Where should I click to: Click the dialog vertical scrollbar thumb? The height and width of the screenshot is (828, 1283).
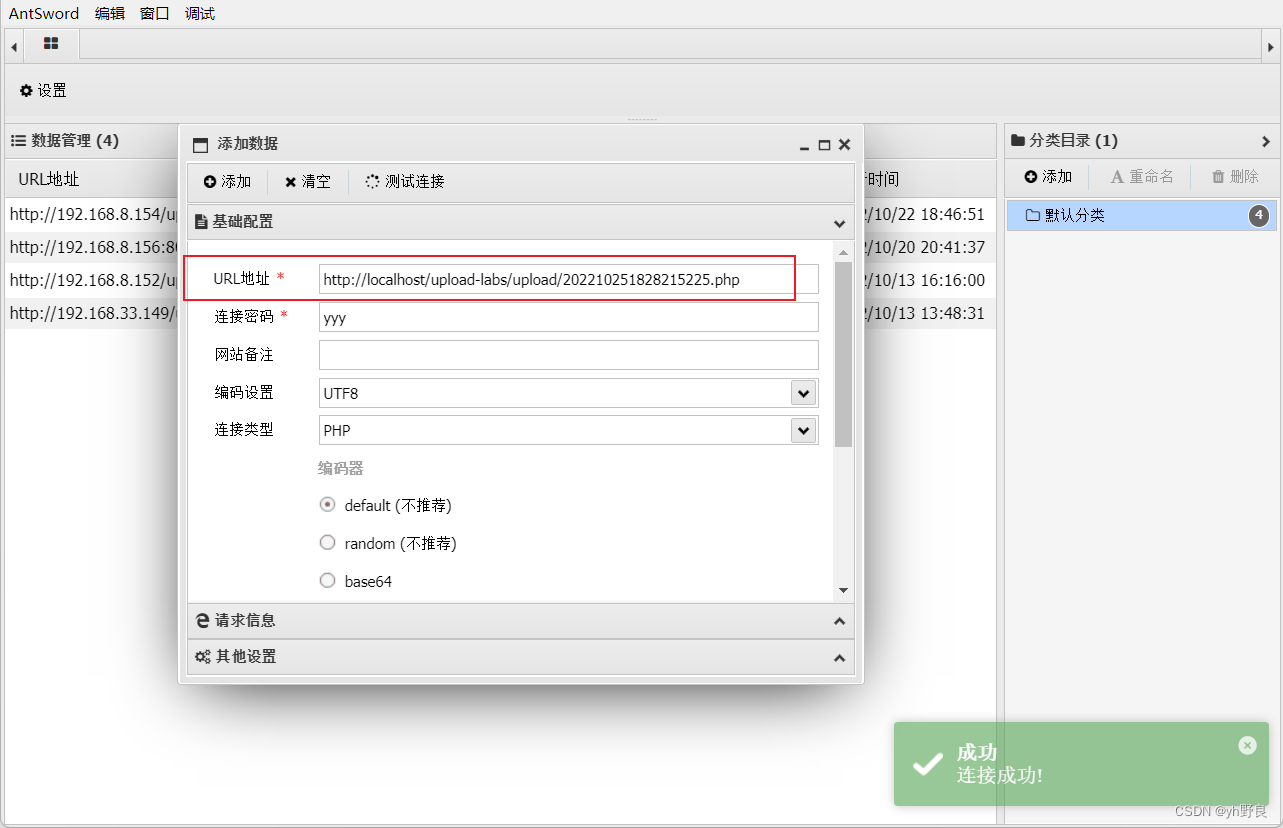click(x=843, y=354)
